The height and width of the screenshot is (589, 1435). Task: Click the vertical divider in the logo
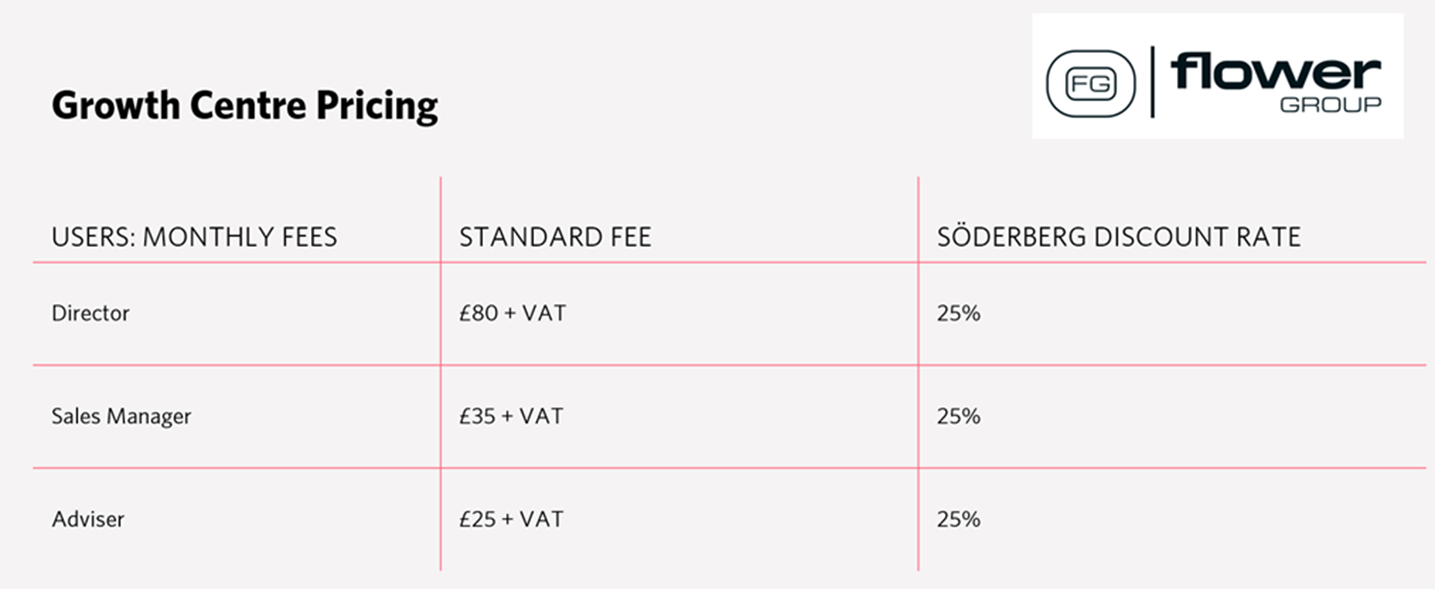1152,82
